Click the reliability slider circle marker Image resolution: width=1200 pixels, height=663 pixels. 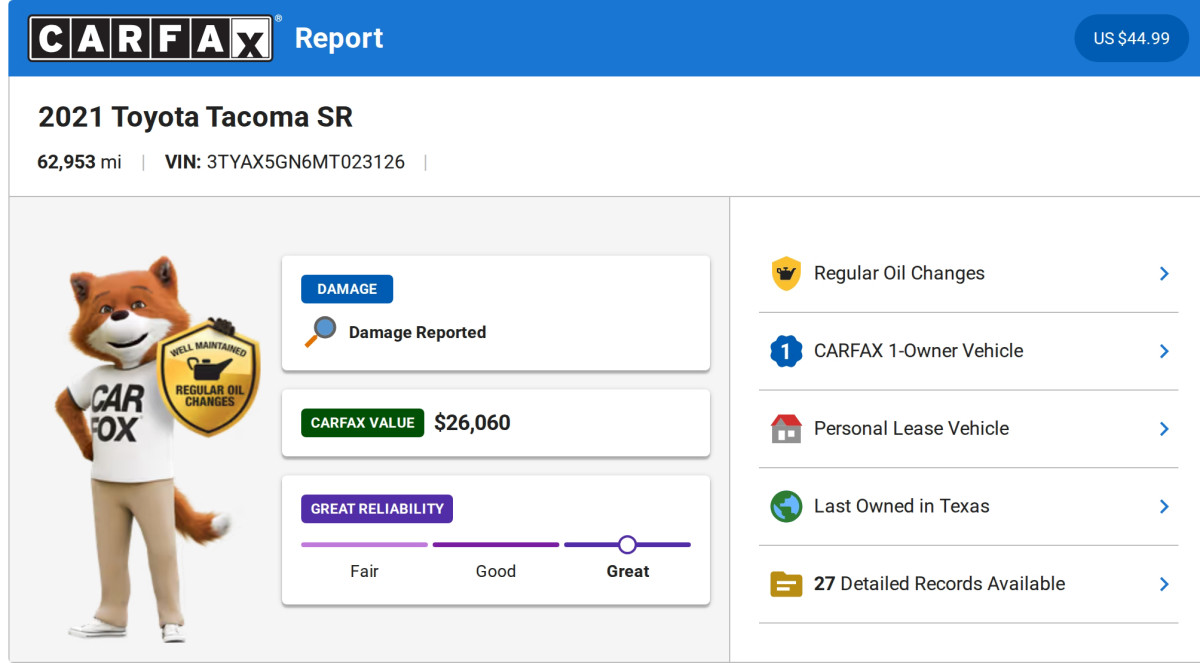(627, 545)
